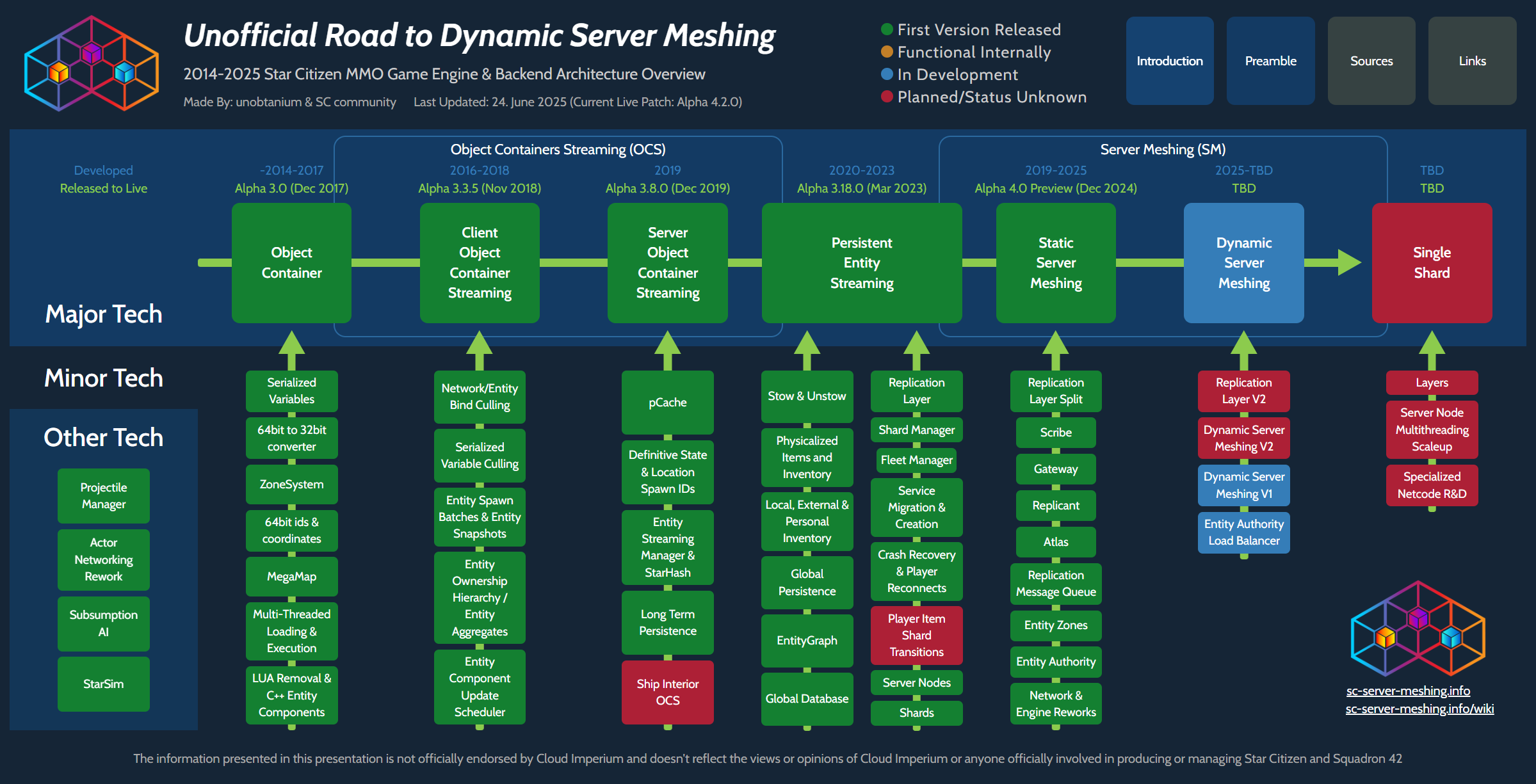The image size is (1536, 784).
Task: Open Persistent Entity Streaming box
Action: (861, 263)
